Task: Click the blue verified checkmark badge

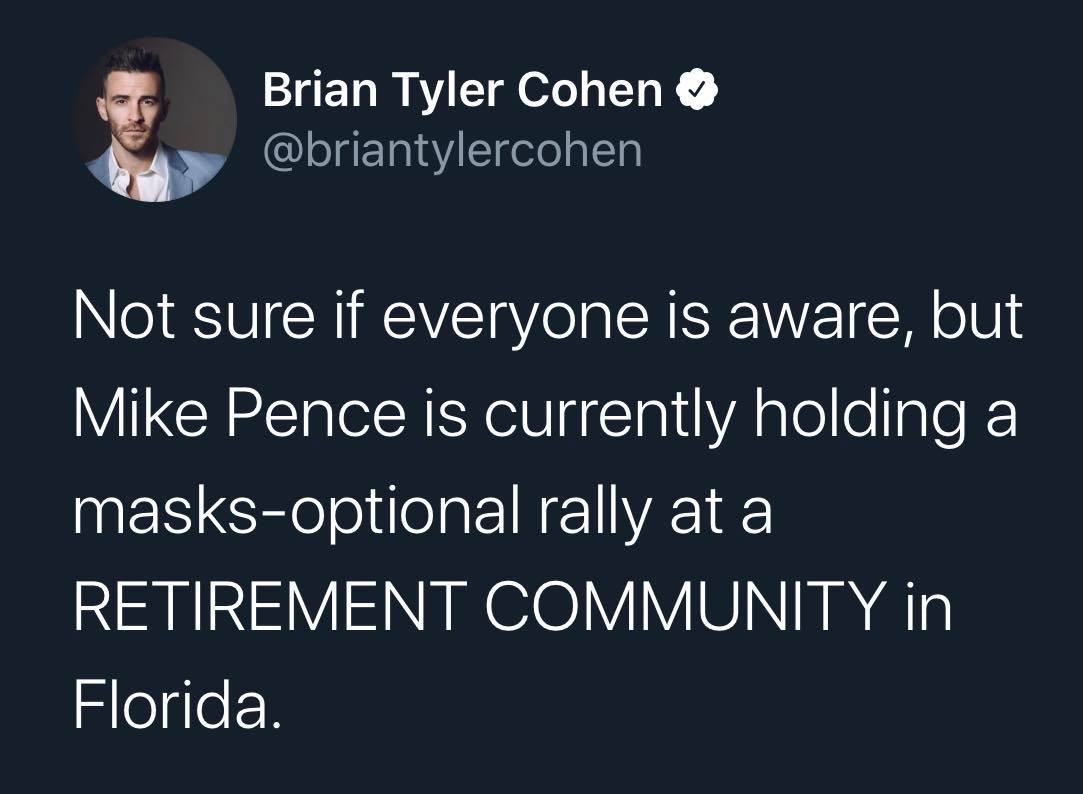Action: click(696, 89)
